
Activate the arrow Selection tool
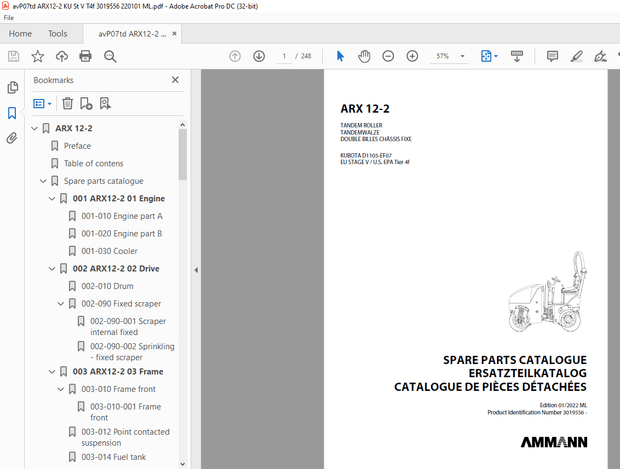pyautogui.click(x=340, y=56)
